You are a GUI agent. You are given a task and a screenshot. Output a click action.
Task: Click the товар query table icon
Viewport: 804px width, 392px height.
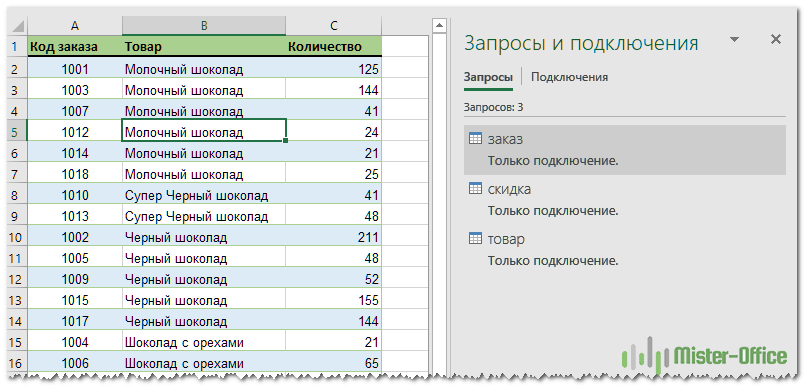[x=475, y=239]
